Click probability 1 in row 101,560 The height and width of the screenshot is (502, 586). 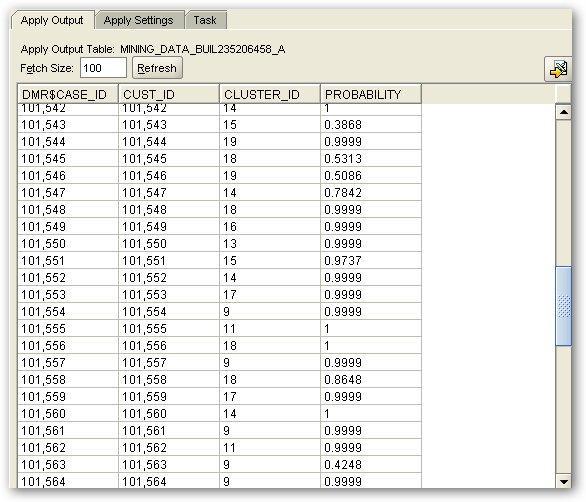coord(371,414)
